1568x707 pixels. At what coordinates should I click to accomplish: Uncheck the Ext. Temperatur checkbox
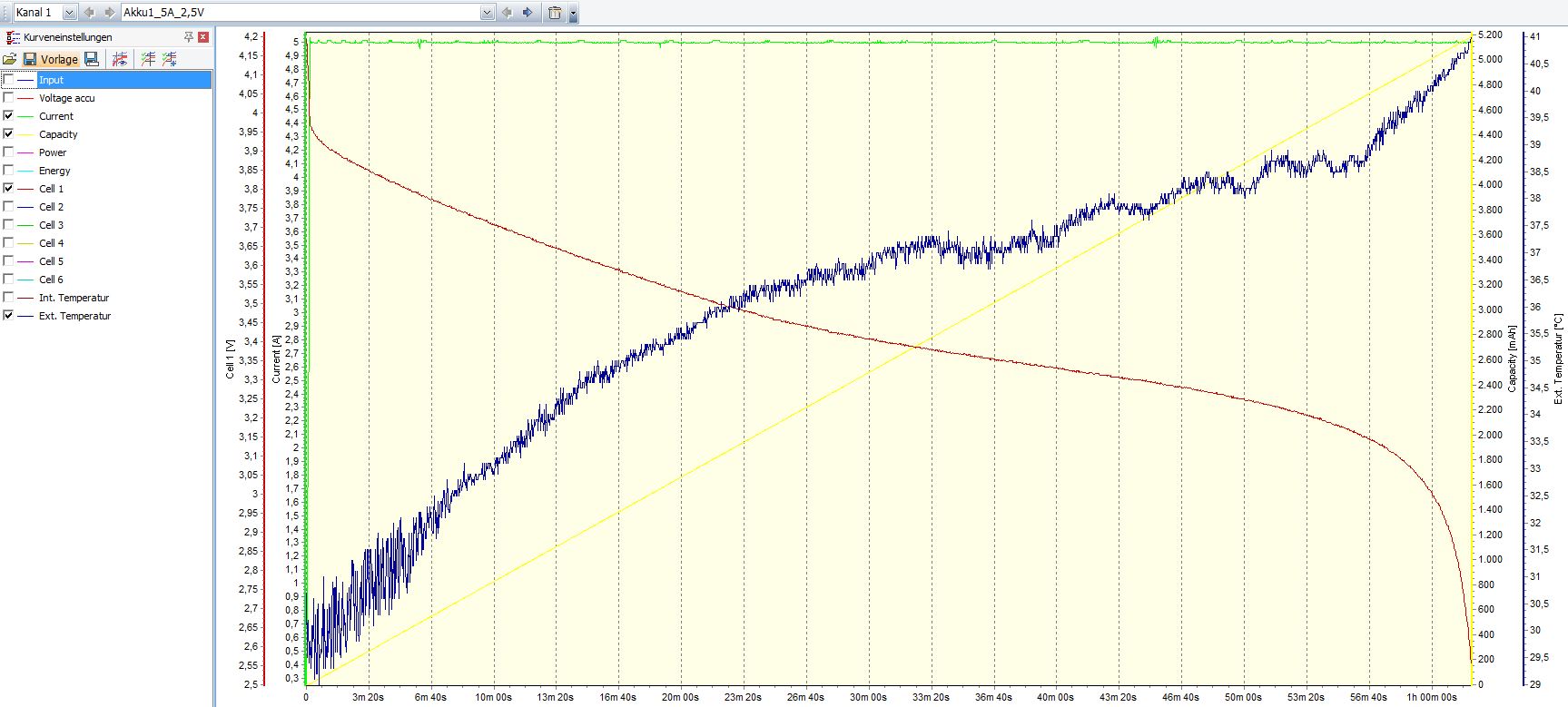click(8, 316)
